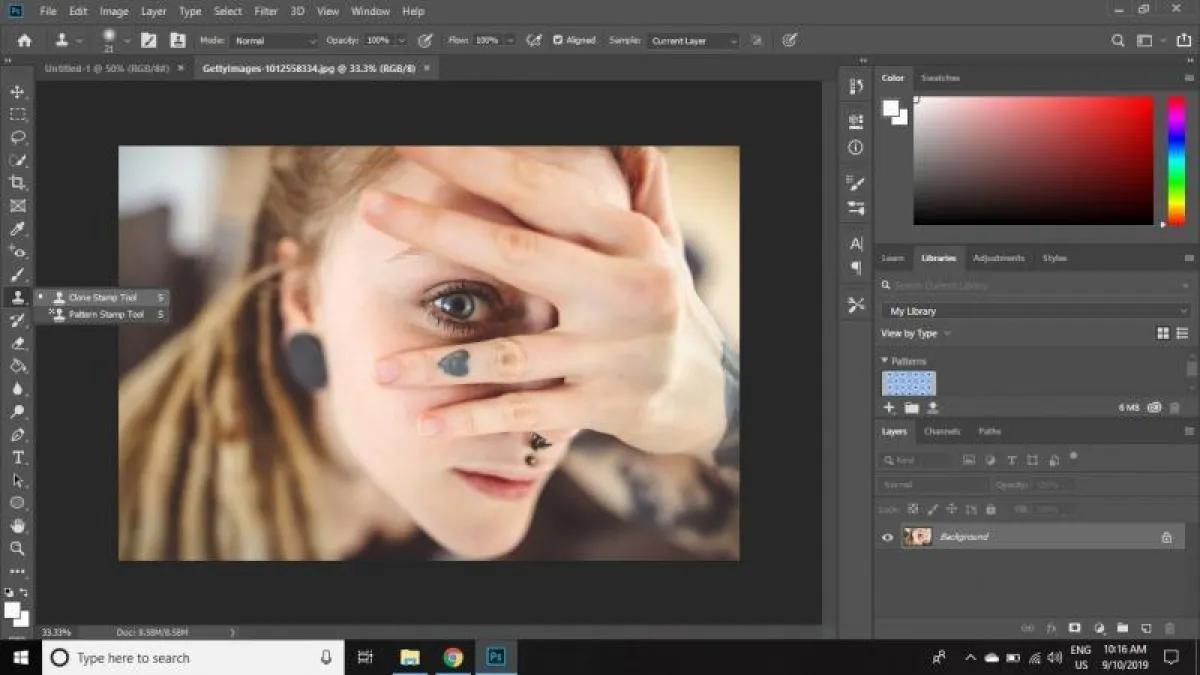Select the Crop tool

(17, 183)
